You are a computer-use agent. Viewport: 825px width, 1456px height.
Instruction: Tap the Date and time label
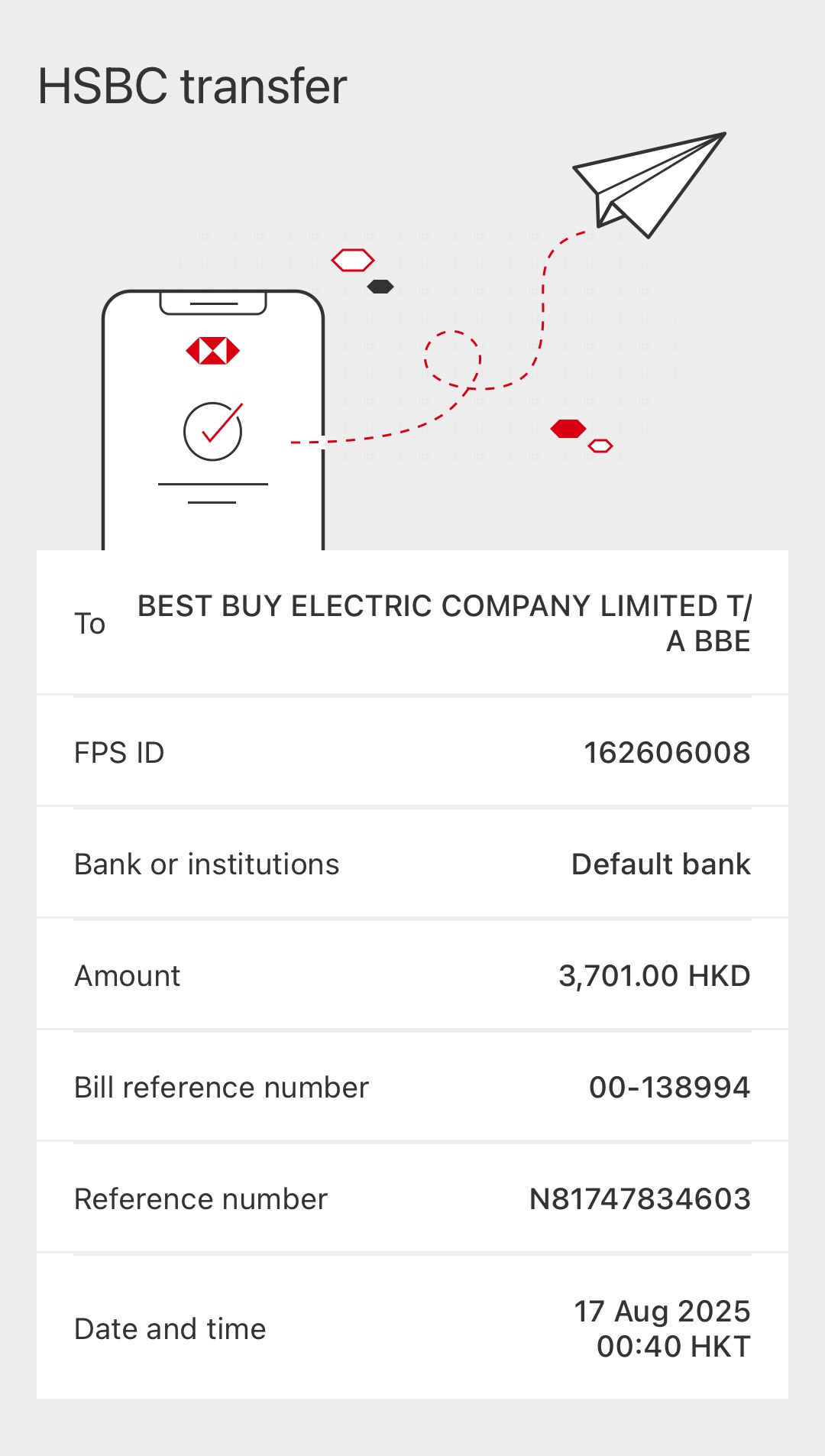[x=170, y=1329]
